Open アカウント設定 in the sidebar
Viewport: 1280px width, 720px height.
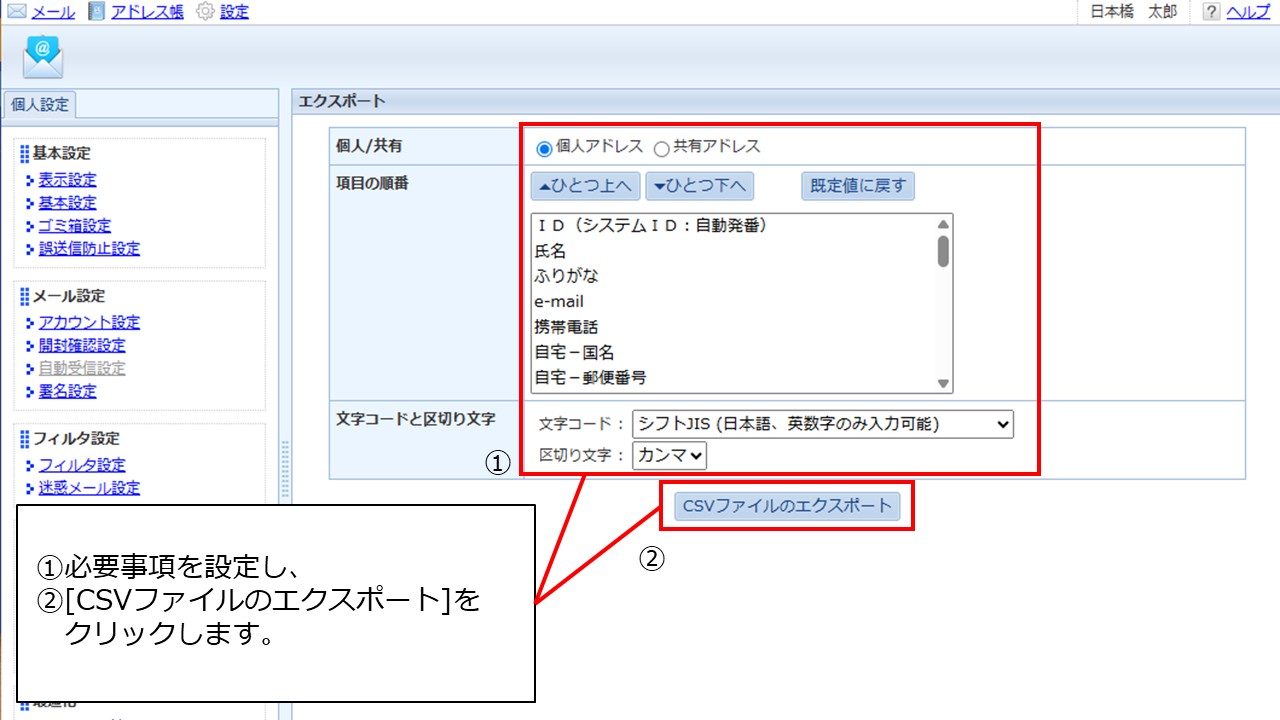coord(90,322)
